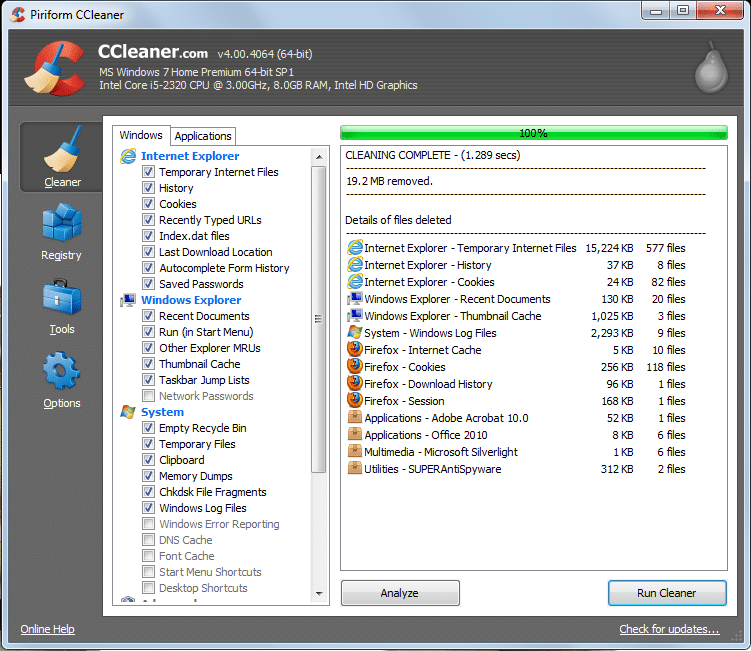This screenshot has width=751, height=651.
Task: Click box icon beside Adobe Acrobat 10.0 result
Action: point(355,417)
